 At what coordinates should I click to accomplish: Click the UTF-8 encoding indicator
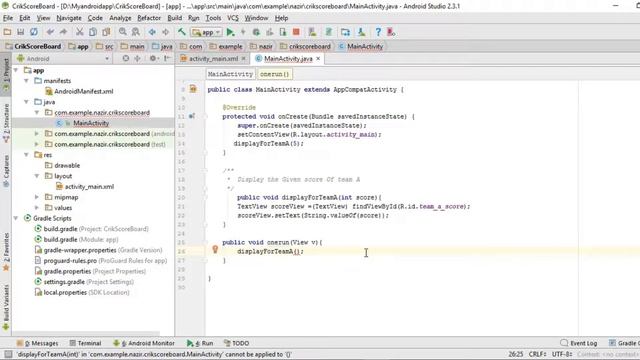coord(562,354)
